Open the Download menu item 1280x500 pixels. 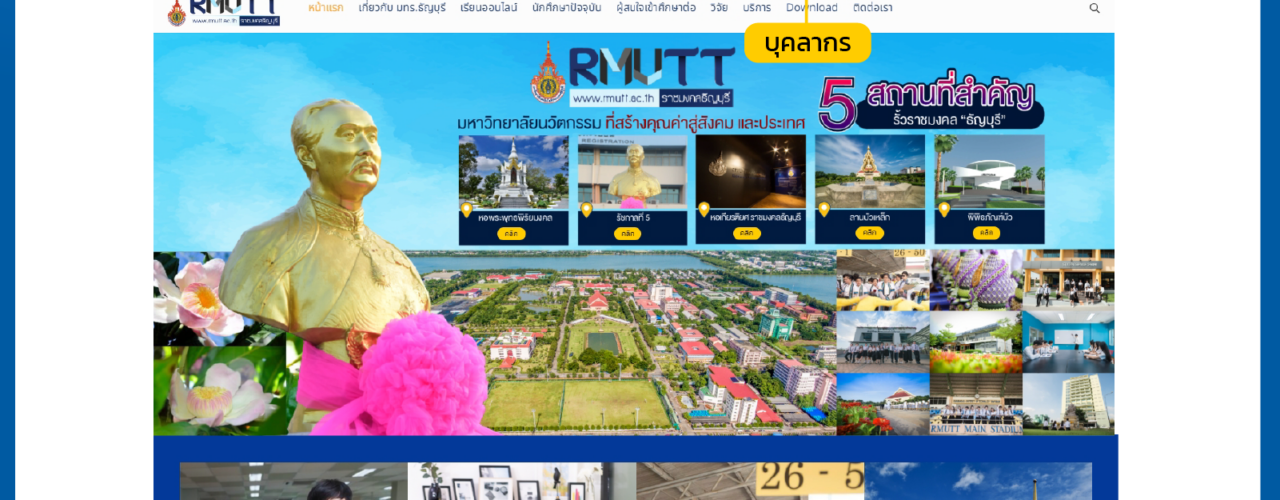[x=812, y=8]
